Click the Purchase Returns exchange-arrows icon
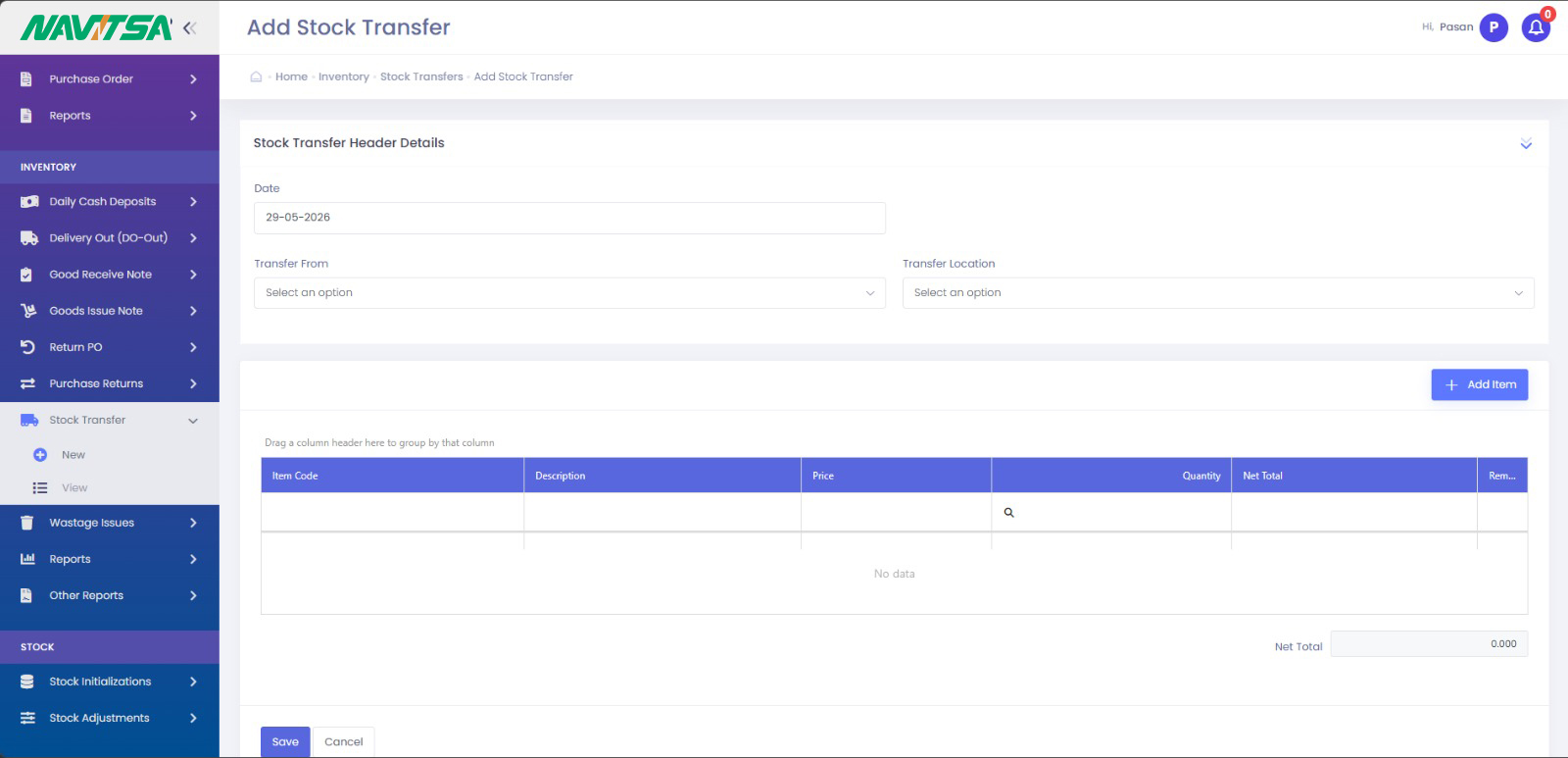Image resolution: width=1568 pixels, height=758 pixels. (x=27, y=383)
